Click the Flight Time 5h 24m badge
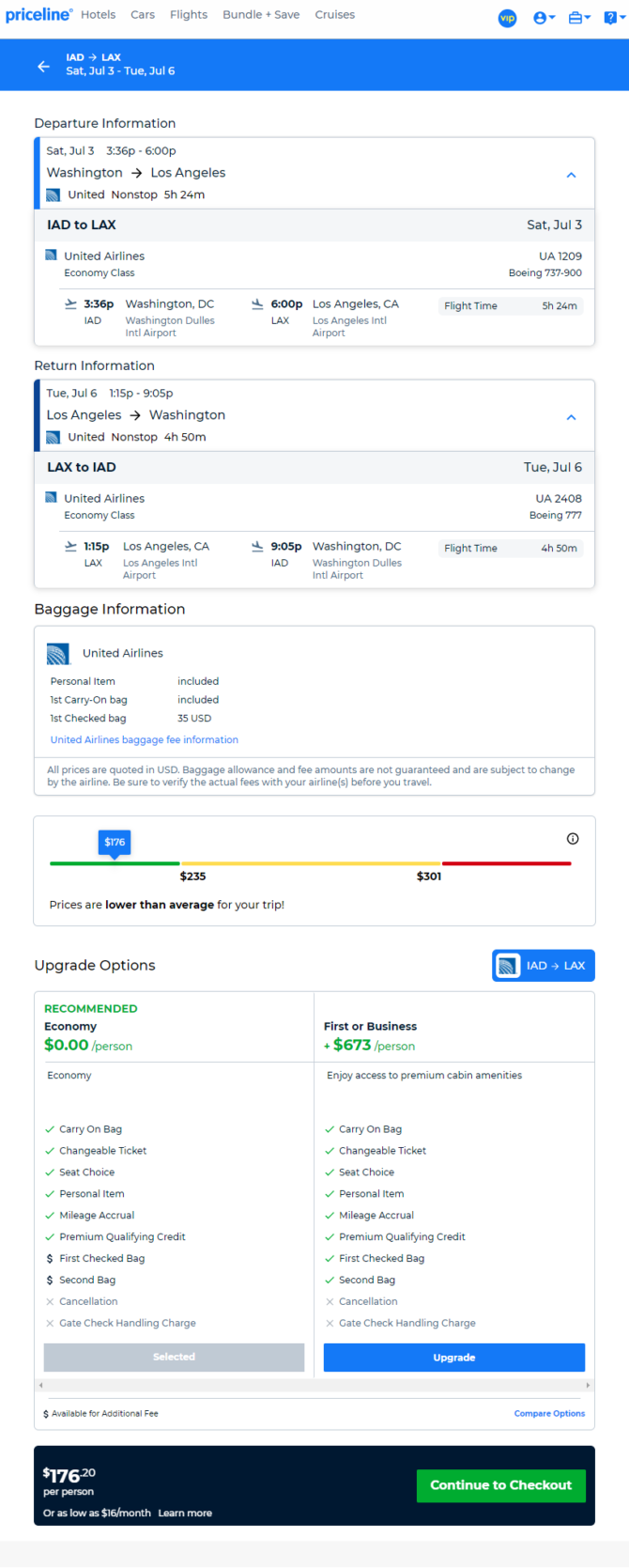Viewport: 629px width, 1568px height. 511,306
